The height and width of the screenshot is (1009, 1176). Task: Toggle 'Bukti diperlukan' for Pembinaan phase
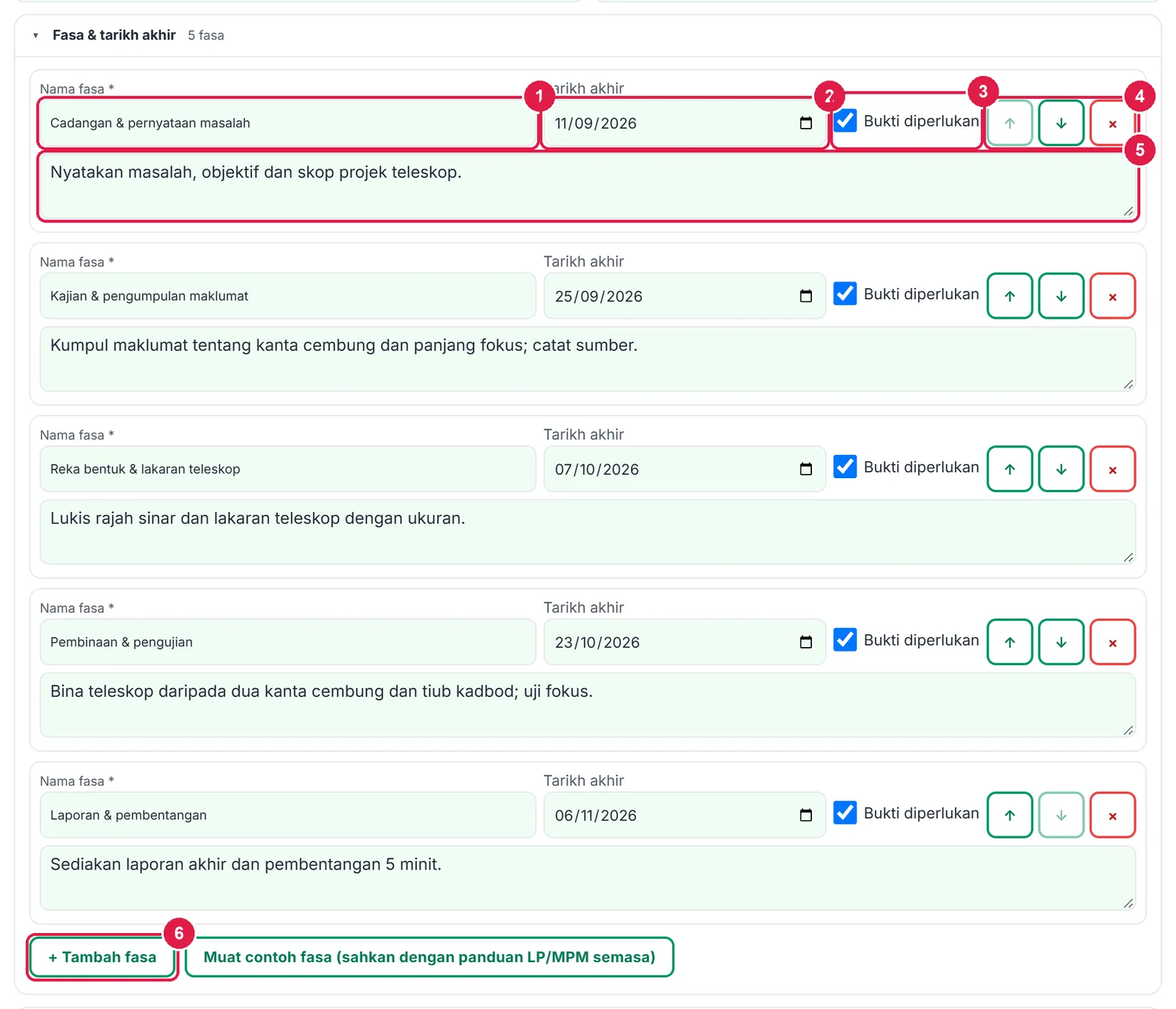click(x=845, y=640)
